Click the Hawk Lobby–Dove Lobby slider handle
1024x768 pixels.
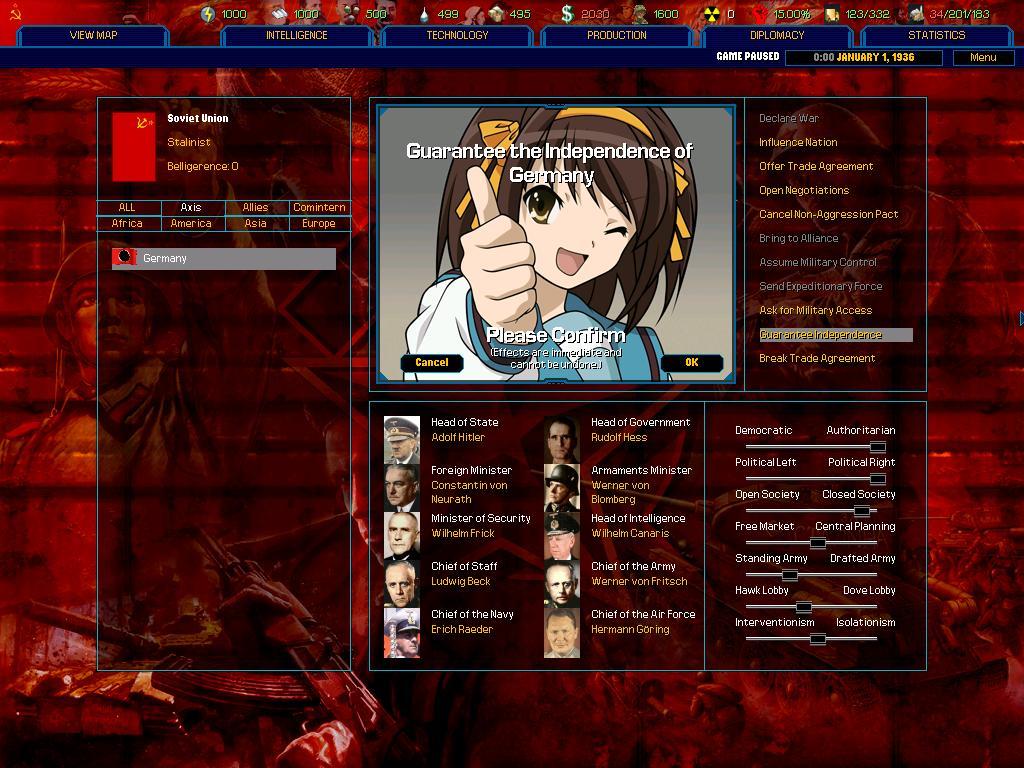804,607
